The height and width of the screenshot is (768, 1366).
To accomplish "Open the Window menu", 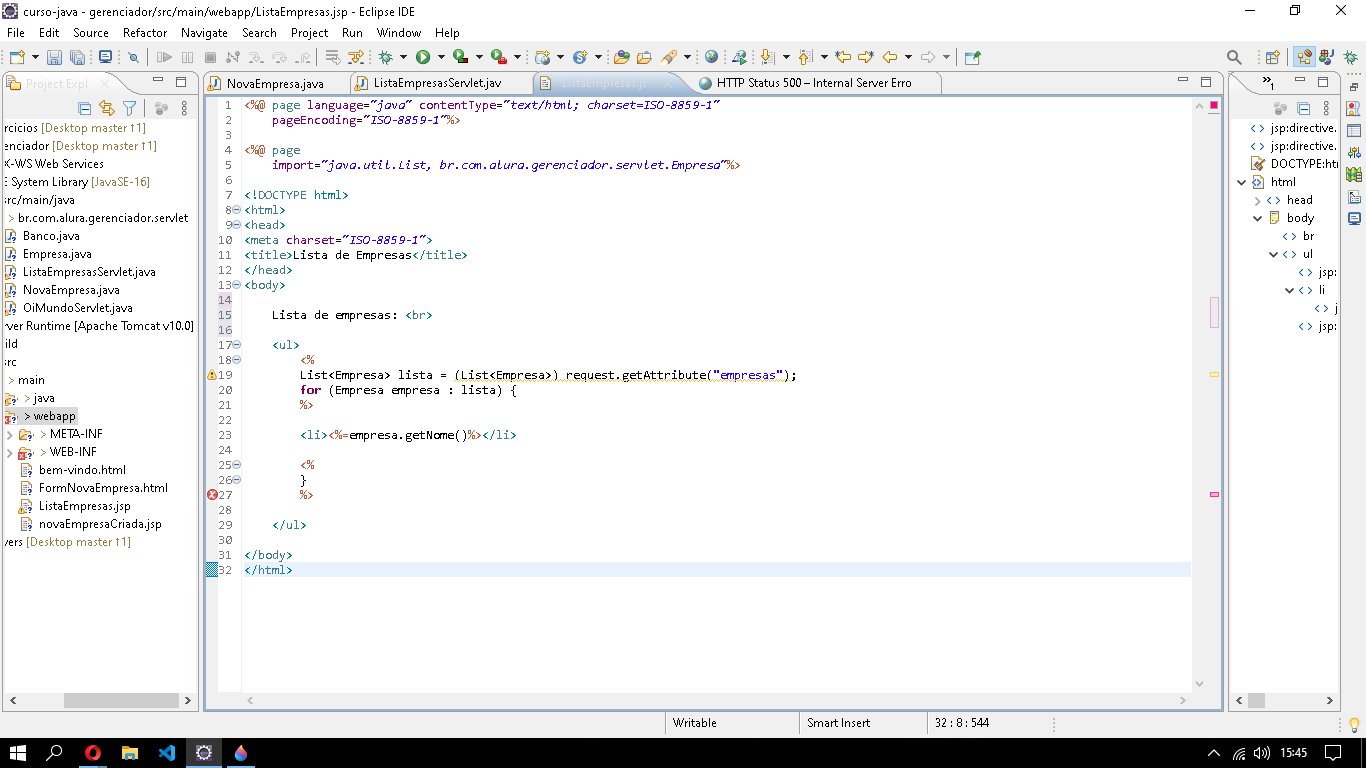I will (x=399, y=33).
